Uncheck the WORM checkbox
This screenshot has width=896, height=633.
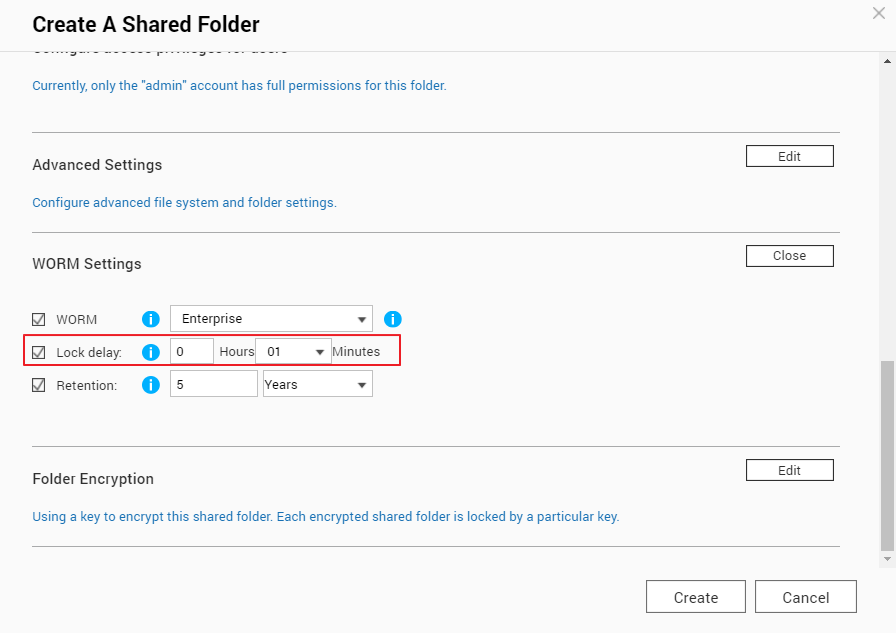point(38,319)
